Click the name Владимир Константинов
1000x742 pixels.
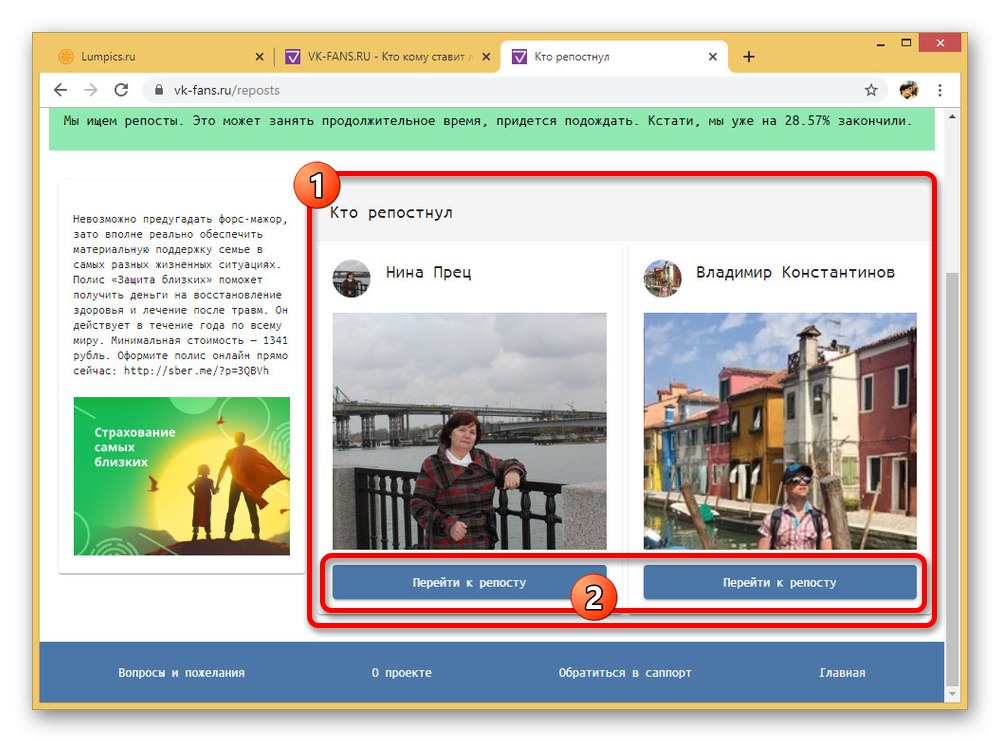coord(795,272)
